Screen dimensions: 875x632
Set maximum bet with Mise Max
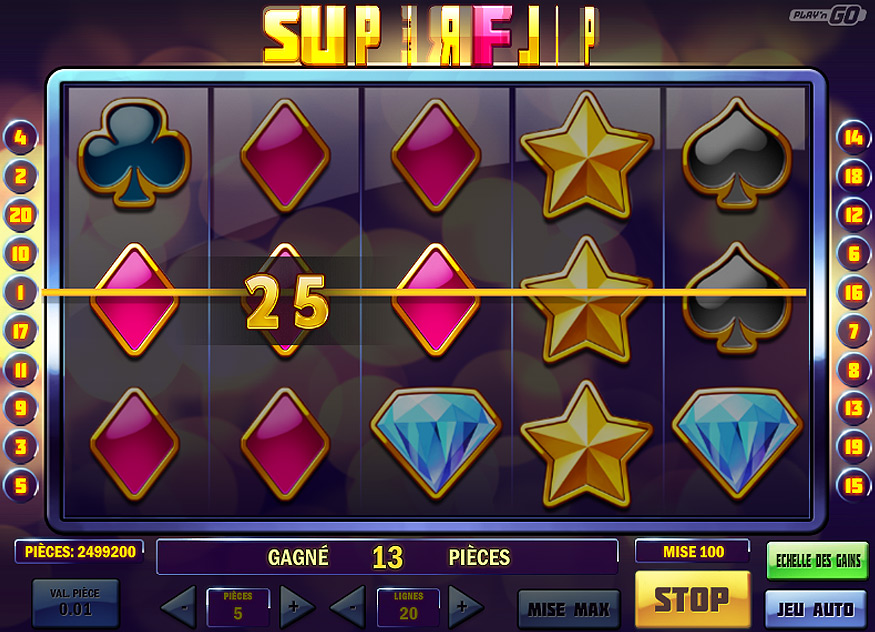[569, 609]
